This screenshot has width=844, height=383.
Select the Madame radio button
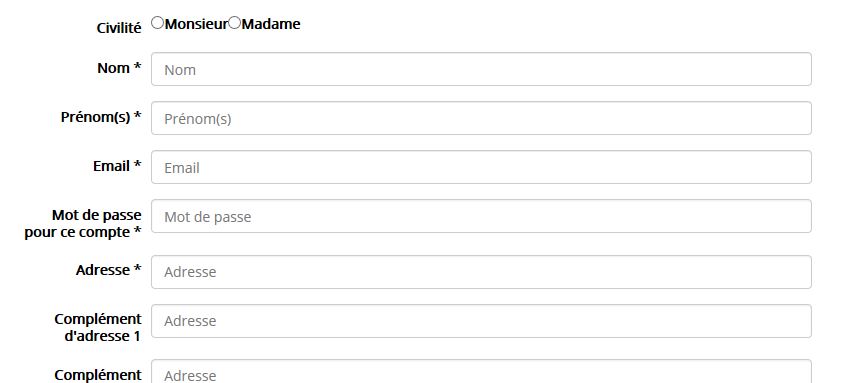(235, 23)
